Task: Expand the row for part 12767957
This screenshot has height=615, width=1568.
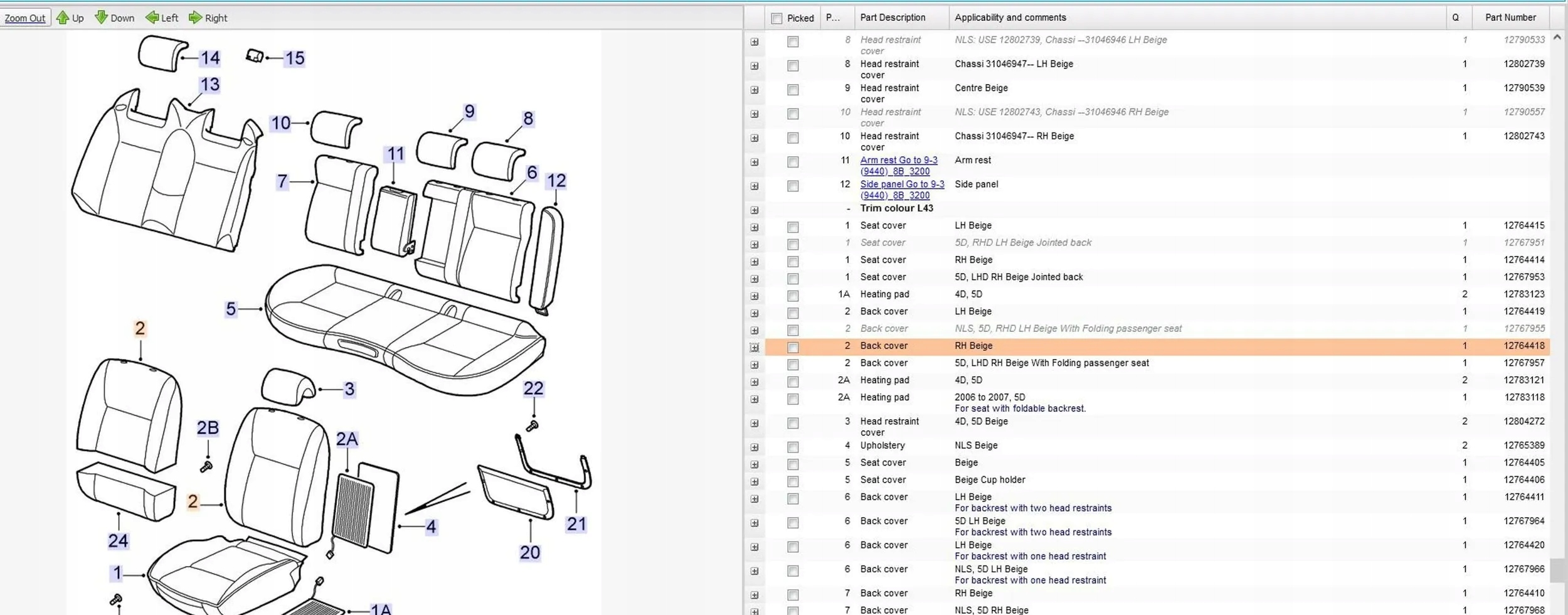Action: pyautogui.click(x=755, y=365)
